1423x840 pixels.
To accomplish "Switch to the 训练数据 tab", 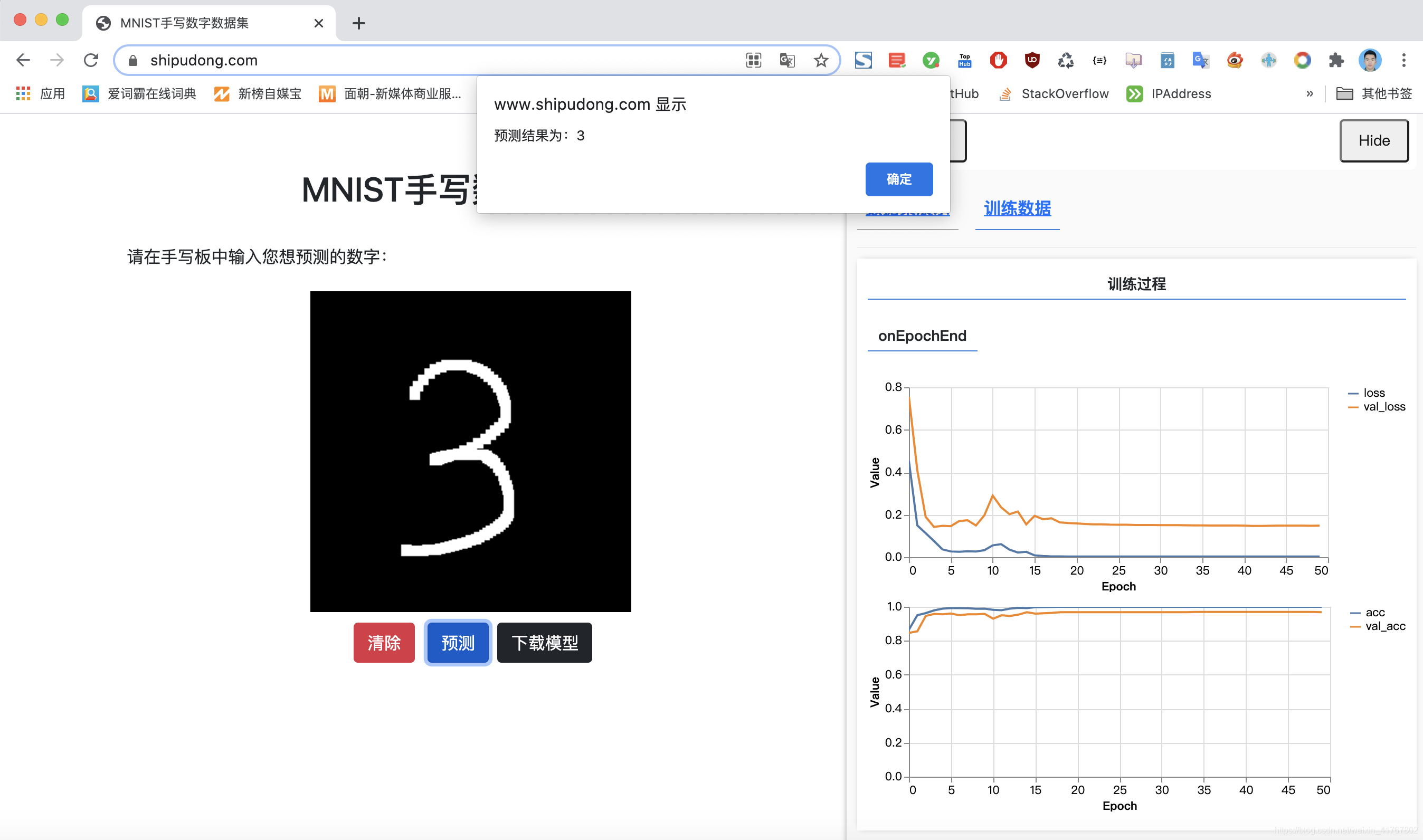I will [1017, 208].
